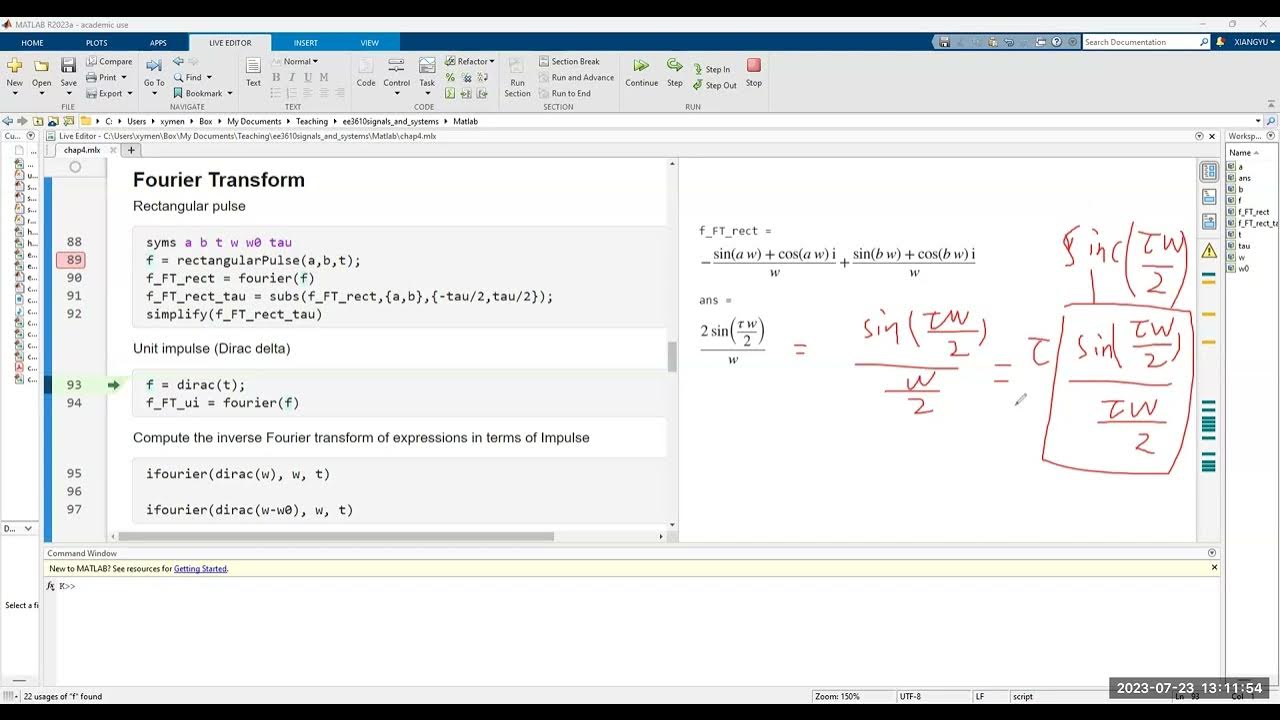
Task: Click Step In
Action: (711, 69)
